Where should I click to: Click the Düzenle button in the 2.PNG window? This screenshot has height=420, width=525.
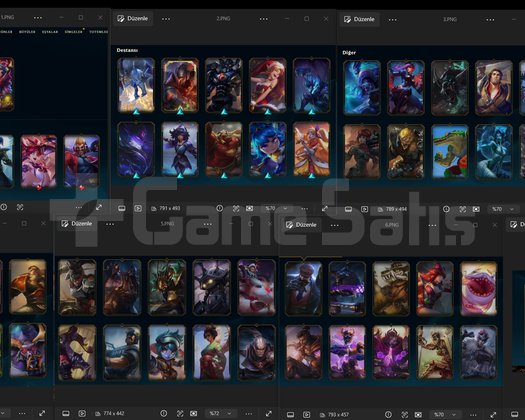pyautogui.click(x=133, y=18)
